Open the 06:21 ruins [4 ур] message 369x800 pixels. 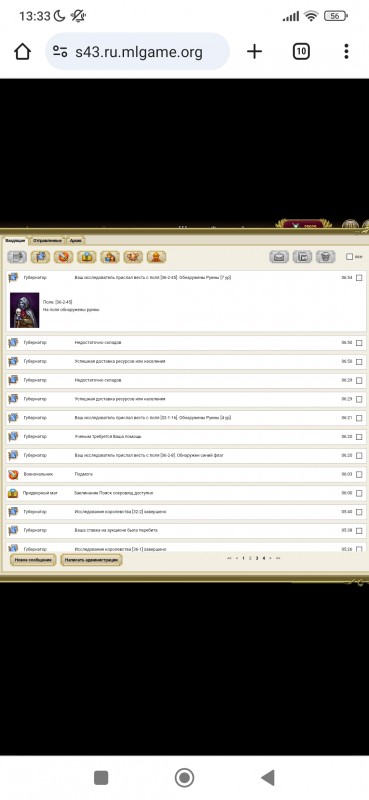(153, 418)
